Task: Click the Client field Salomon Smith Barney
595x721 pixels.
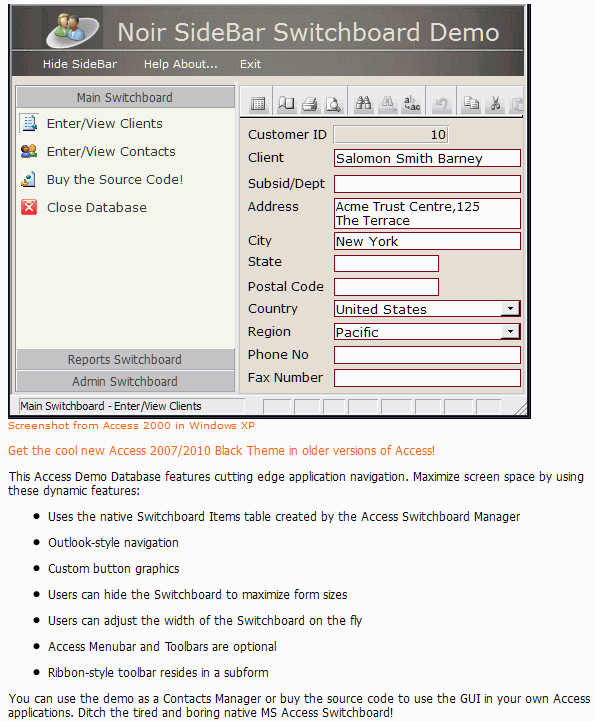Action: [x=427, y=158]
